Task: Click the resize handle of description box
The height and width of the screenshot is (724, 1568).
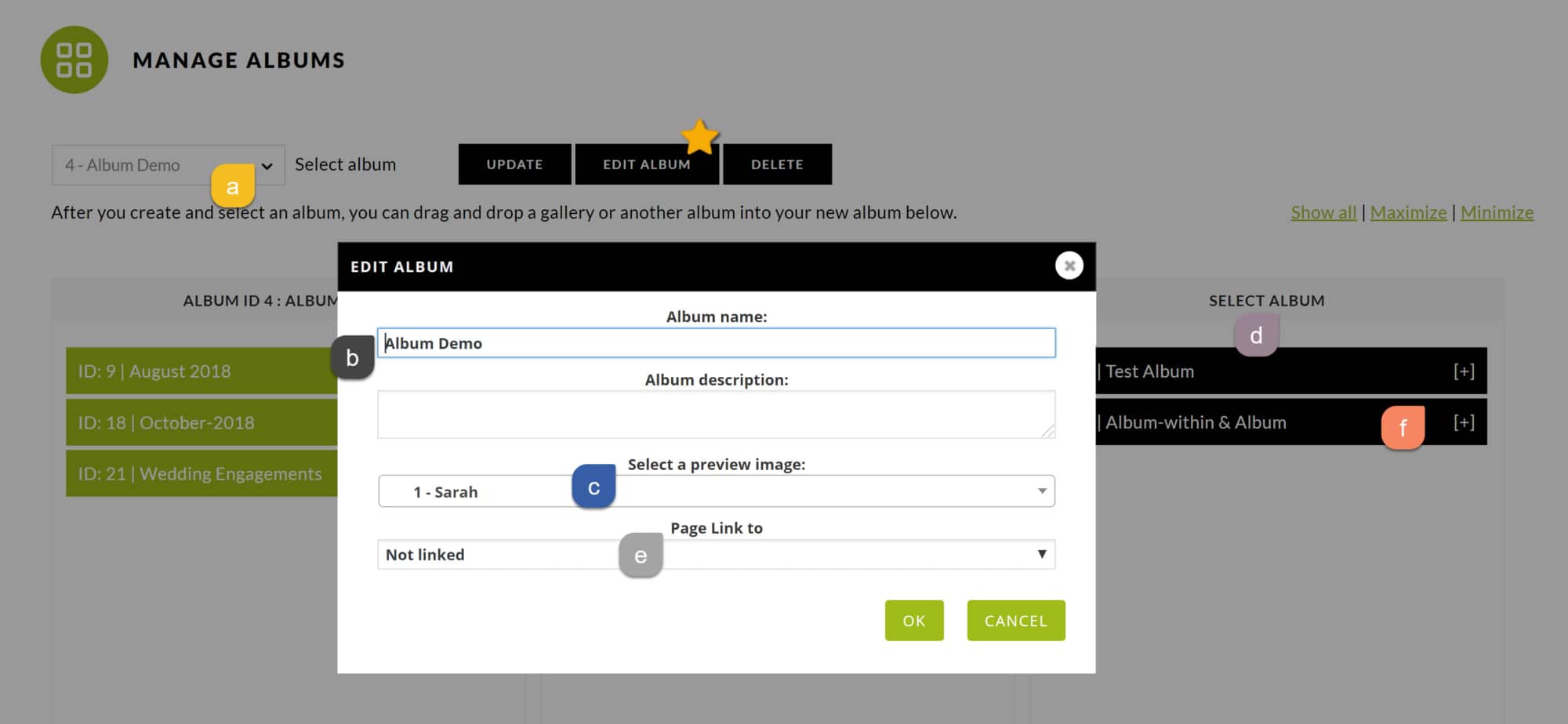Action: click(x=1048, y=431)
